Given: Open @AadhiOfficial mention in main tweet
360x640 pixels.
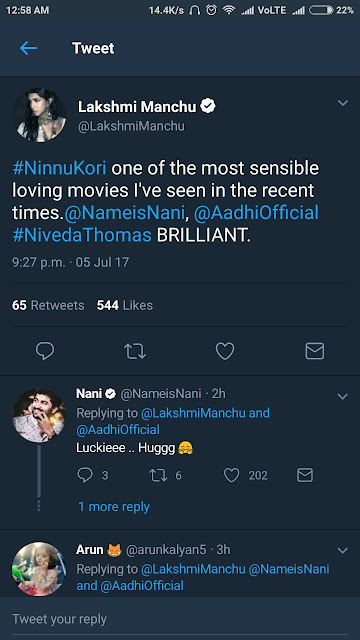Looking at the screenshot, I should (256, 213).
